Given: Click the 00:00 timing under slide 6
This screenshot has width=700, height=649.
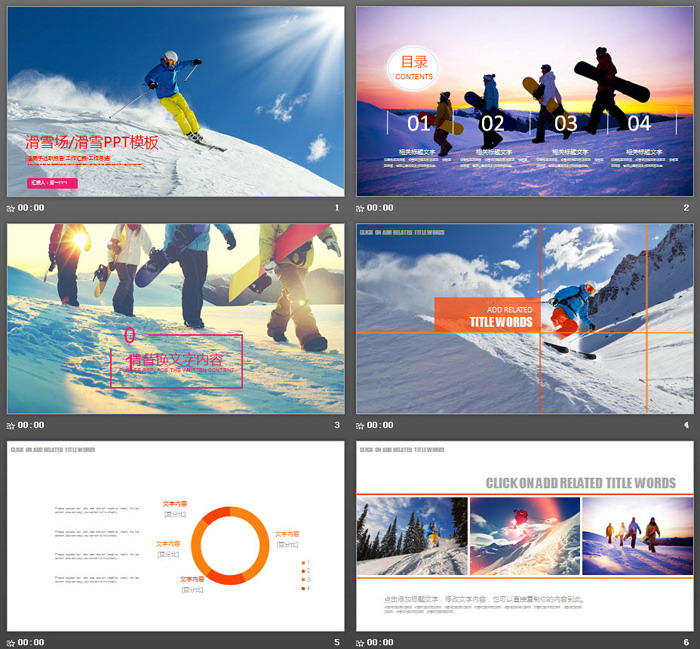Looking at the screenshot, I should tap(380, 643).
